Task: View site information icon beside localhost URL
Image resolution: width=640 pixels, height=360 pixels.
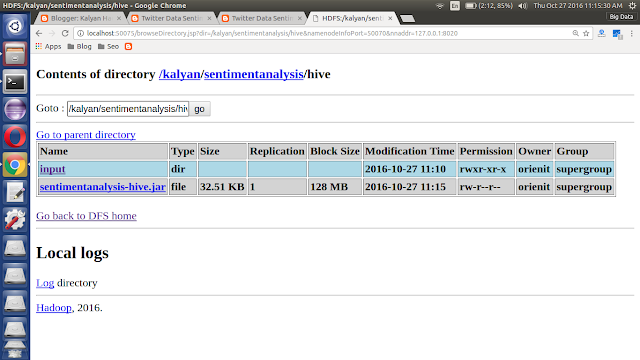Action: point(81,33)
